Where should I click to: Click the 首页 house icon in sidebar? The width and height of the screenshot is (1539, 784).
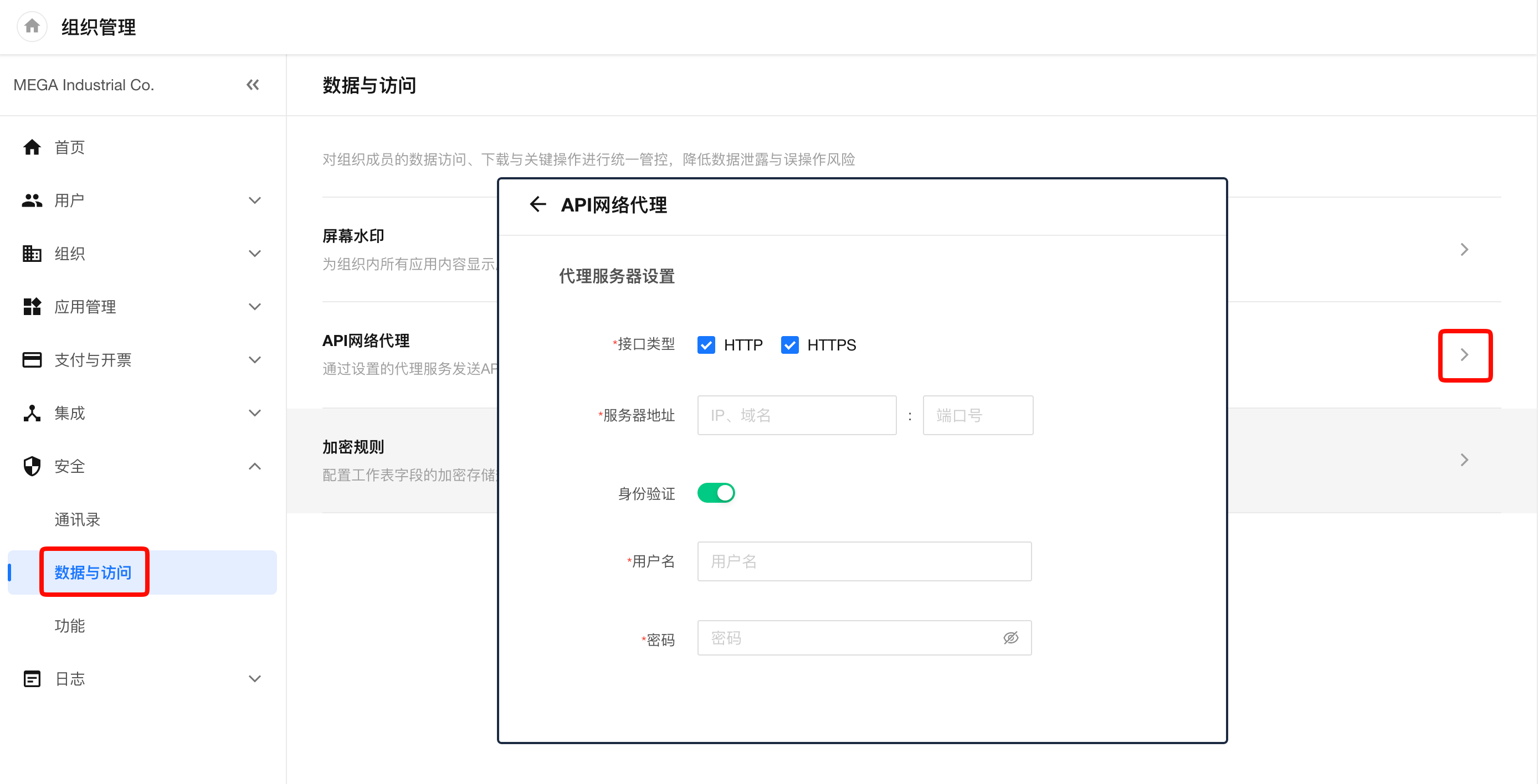(x=32, y=147)
